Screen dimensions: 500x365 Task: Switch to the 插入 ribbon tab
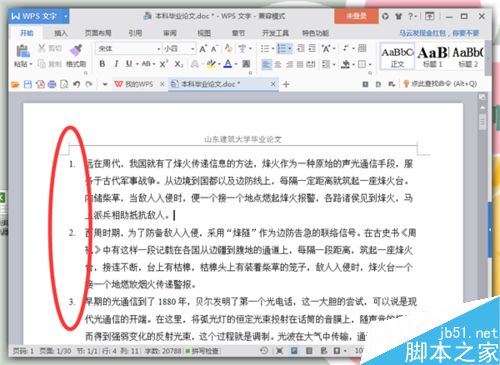click(61, 33)
